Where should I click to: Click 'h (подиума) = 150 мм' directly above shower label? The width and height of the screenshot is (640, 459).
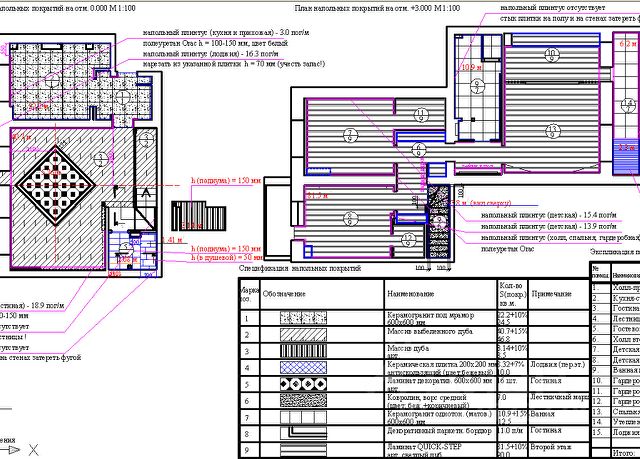tap(227, 248)
